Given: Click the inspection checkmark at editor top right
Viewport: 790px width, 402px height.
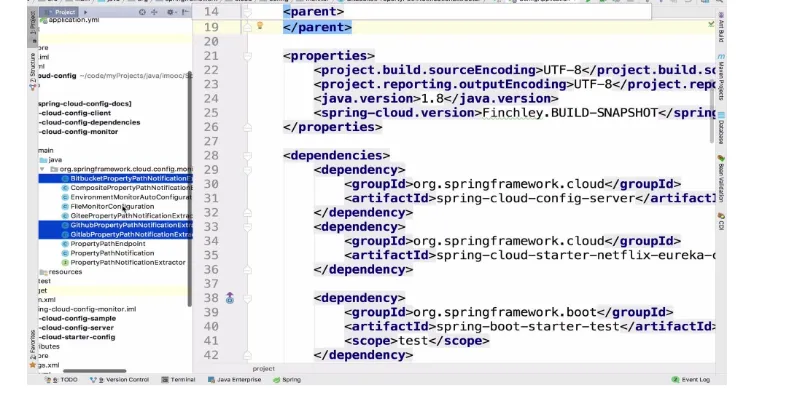Looking at the screenshot, I should coord(711,24).
